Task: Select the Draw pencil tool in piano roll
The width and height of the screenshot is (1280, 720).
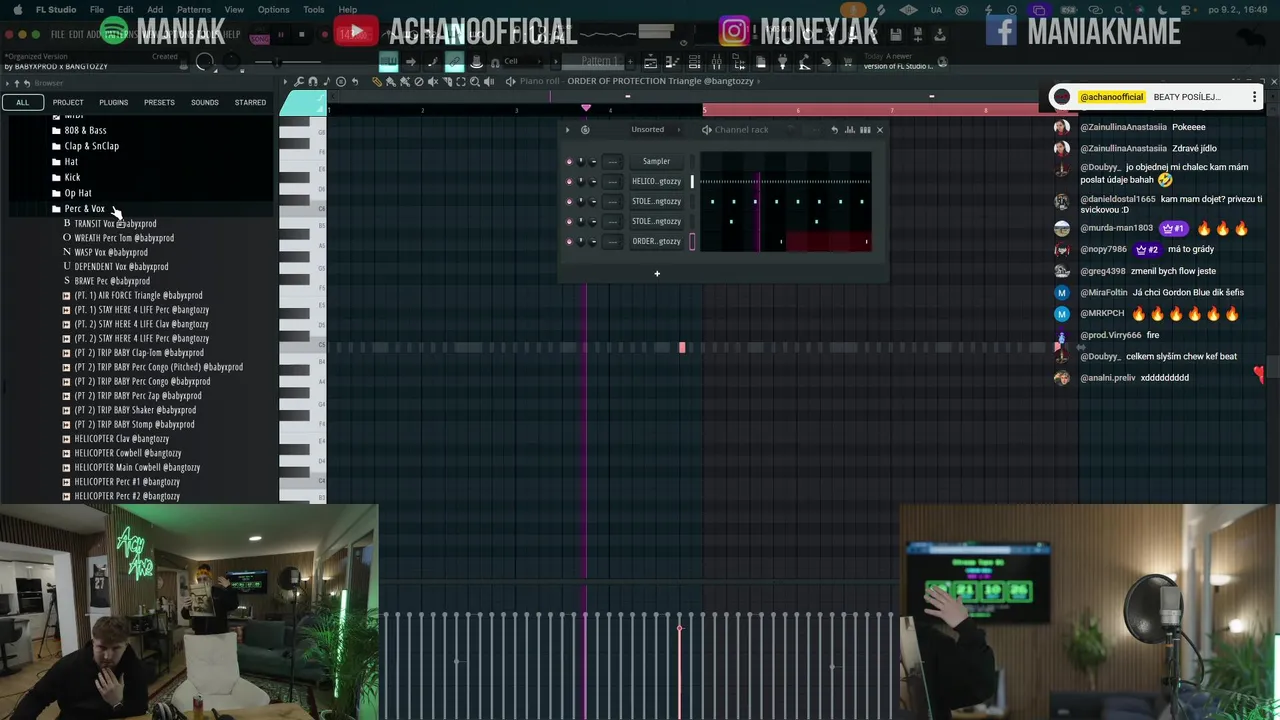Action: click(x=376, y=81)
